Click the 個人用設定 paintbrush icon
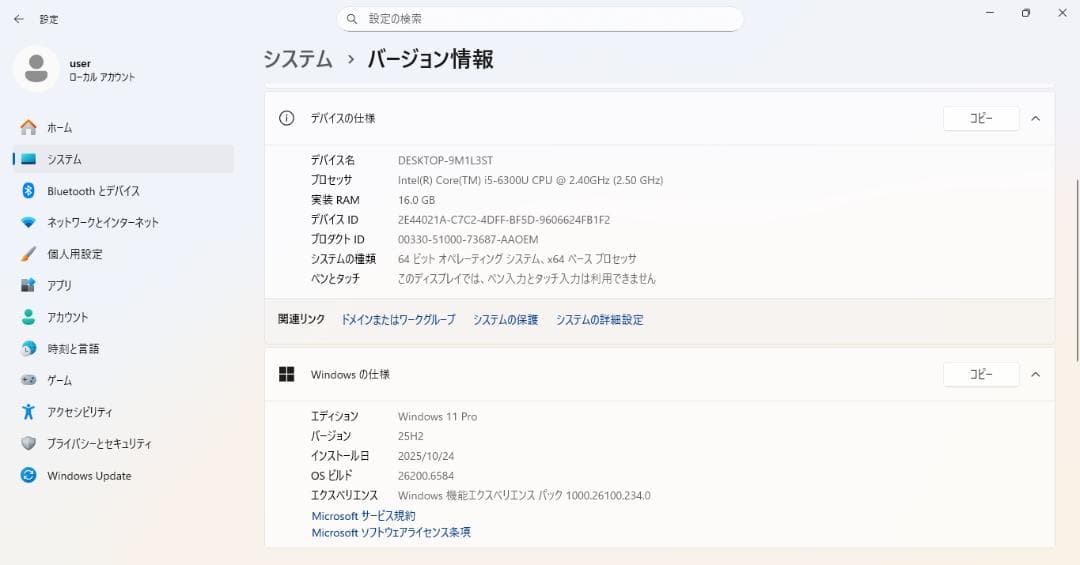Screen dimensions: 1080x565 click(x=28, y=254)
